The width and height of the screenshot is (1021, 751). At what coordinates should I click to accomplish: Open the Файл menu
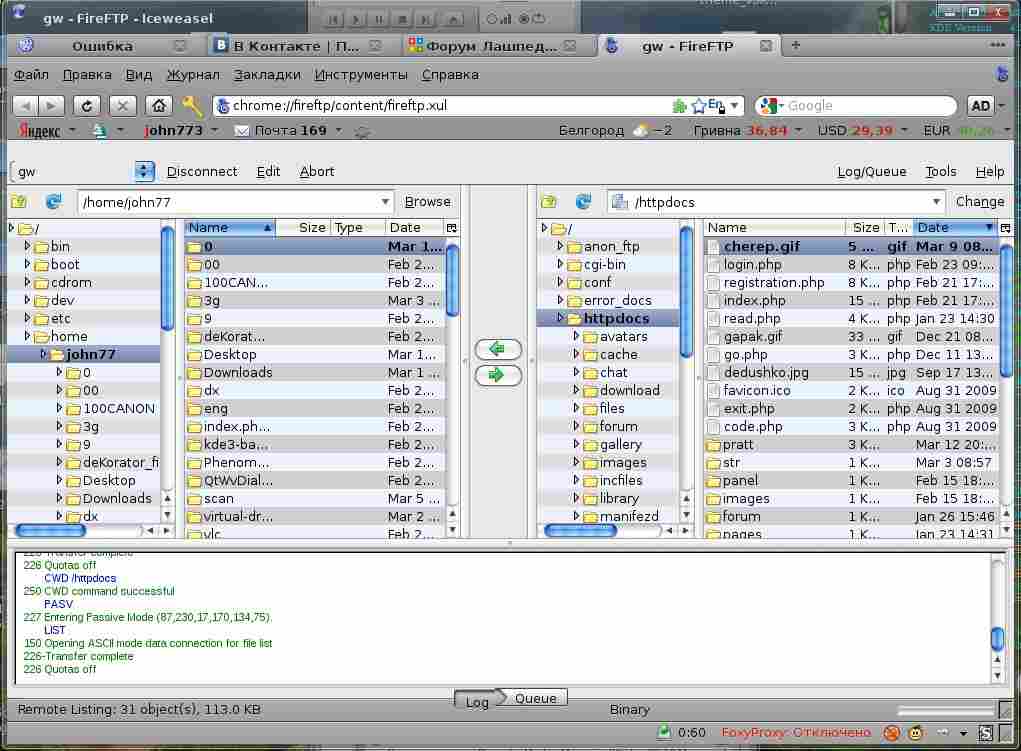(x=31, y=75)
